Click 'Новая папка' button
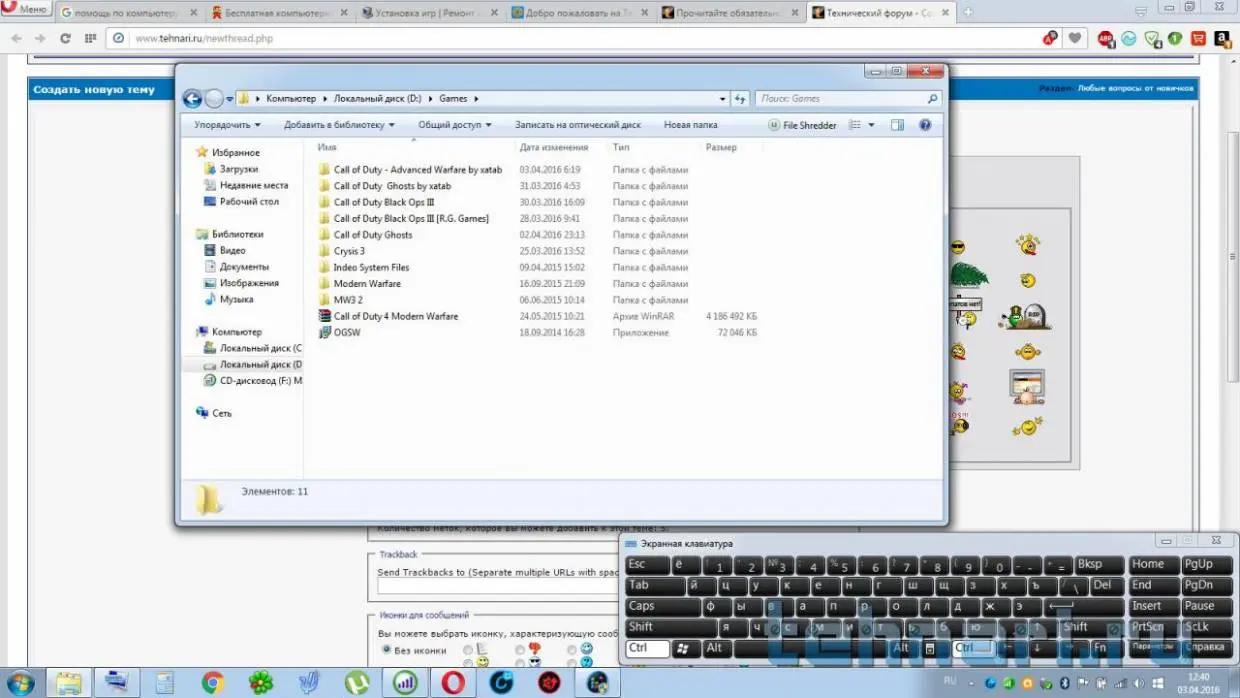 pyautogui.click(x=691, y=125)
